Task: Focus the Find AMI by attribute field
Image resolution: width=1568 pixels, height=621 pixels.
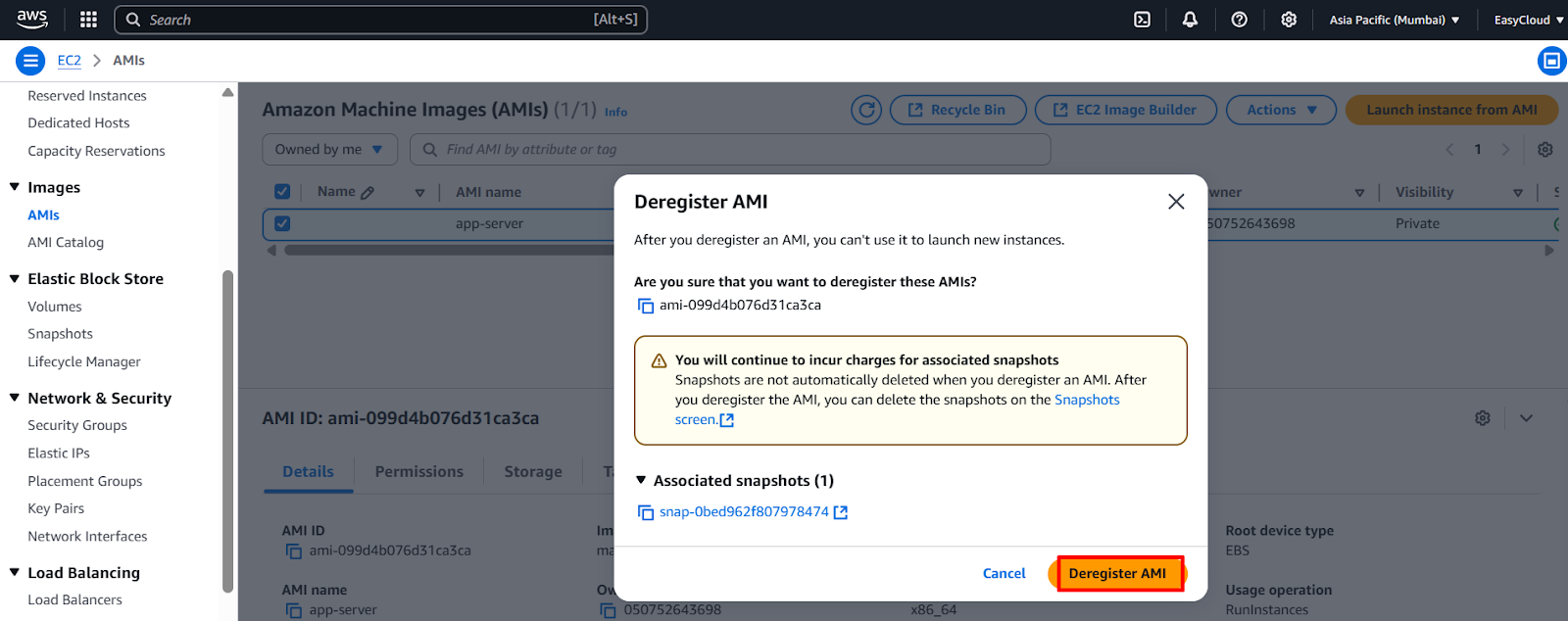Action: (x=730, y=150)
